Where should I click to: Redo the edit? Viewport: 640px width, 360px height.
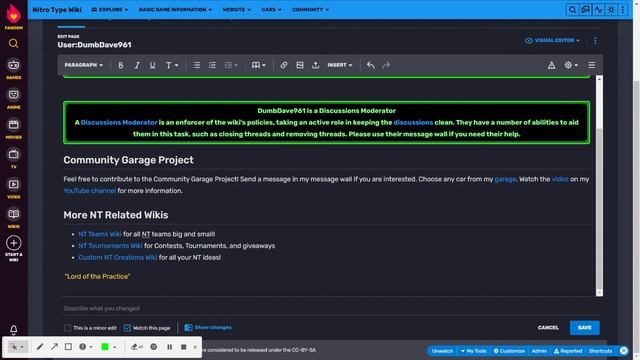pyautogui.click(x=386, y=65)
